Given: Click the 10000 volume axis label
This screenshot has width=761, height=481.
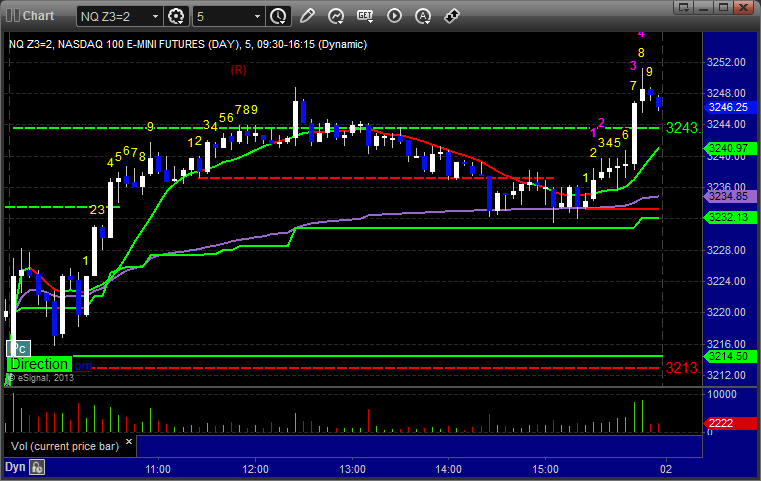Looking at the screenshot, I should click(x=722, y=394).
